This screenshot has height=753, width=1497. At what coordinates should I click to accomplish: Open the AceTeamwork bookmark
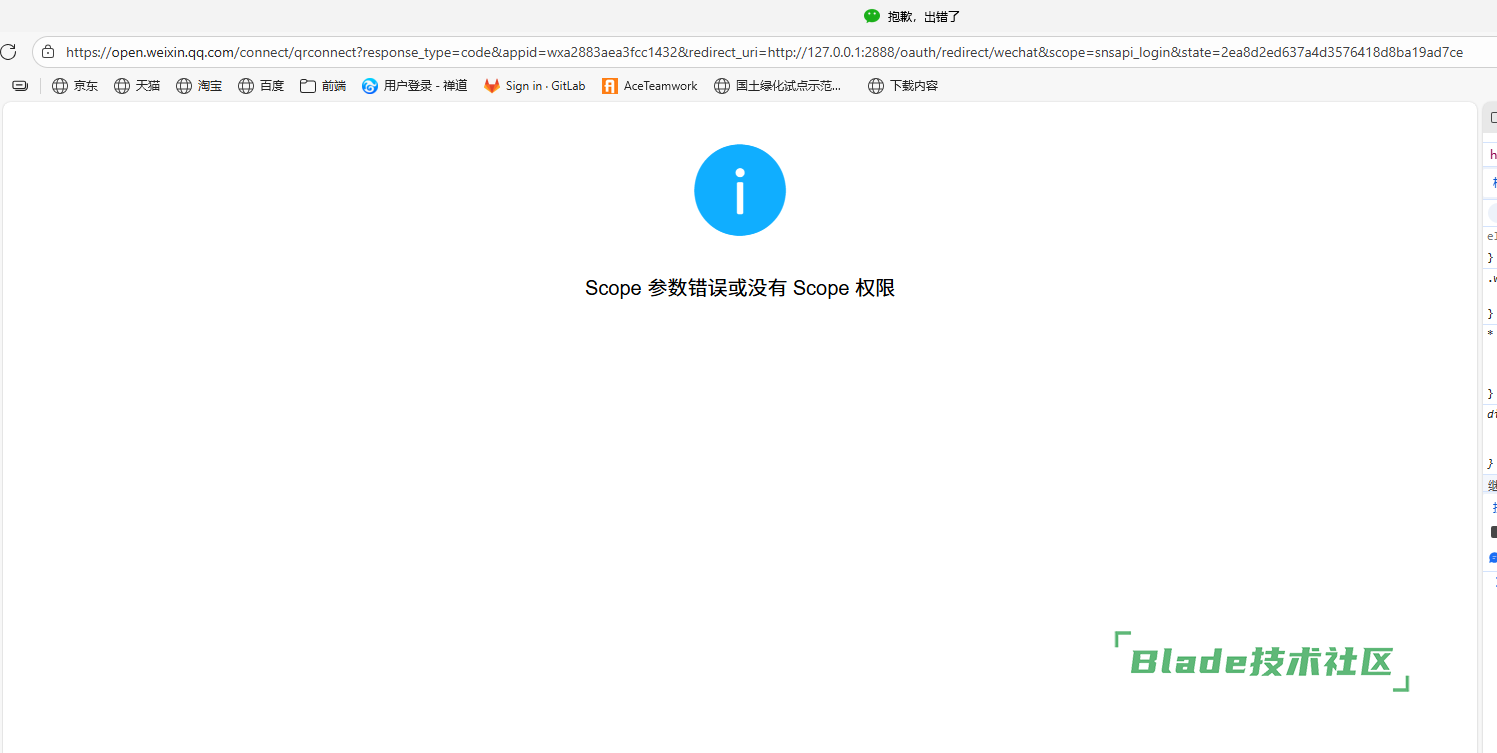[x=650, y=86]
